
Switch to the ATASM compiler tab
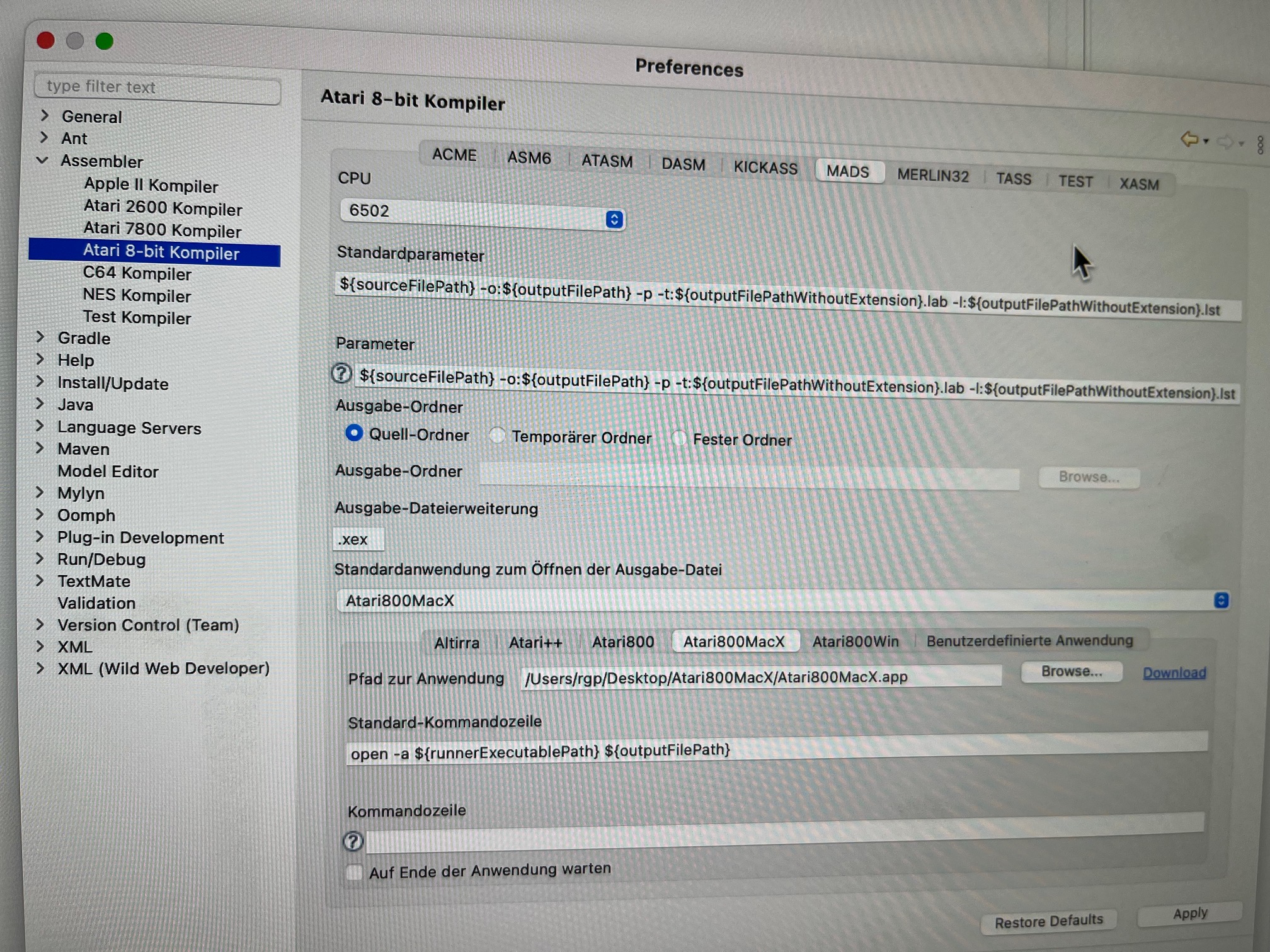607,161
